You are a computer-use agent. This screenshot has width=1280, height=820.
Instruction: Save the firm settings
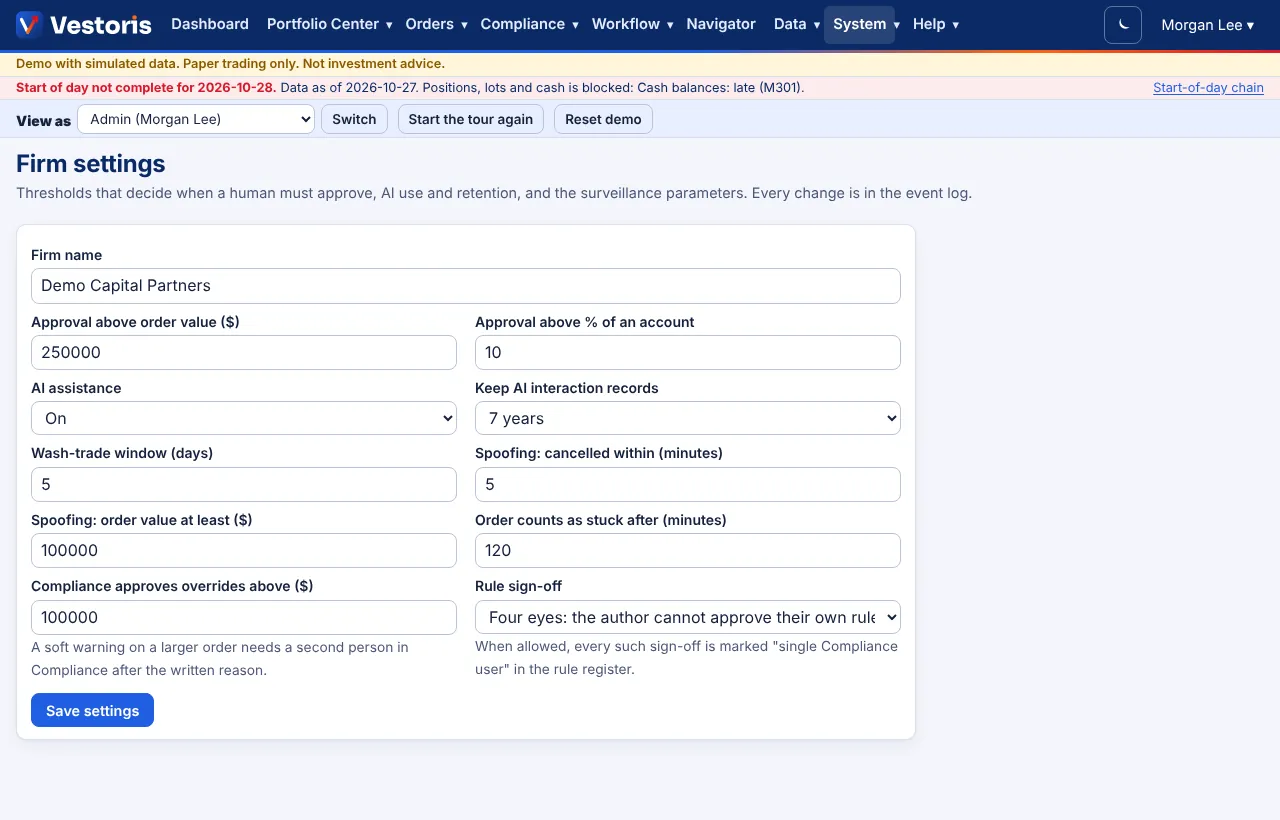pyautogui.click(x=92, y=710)
